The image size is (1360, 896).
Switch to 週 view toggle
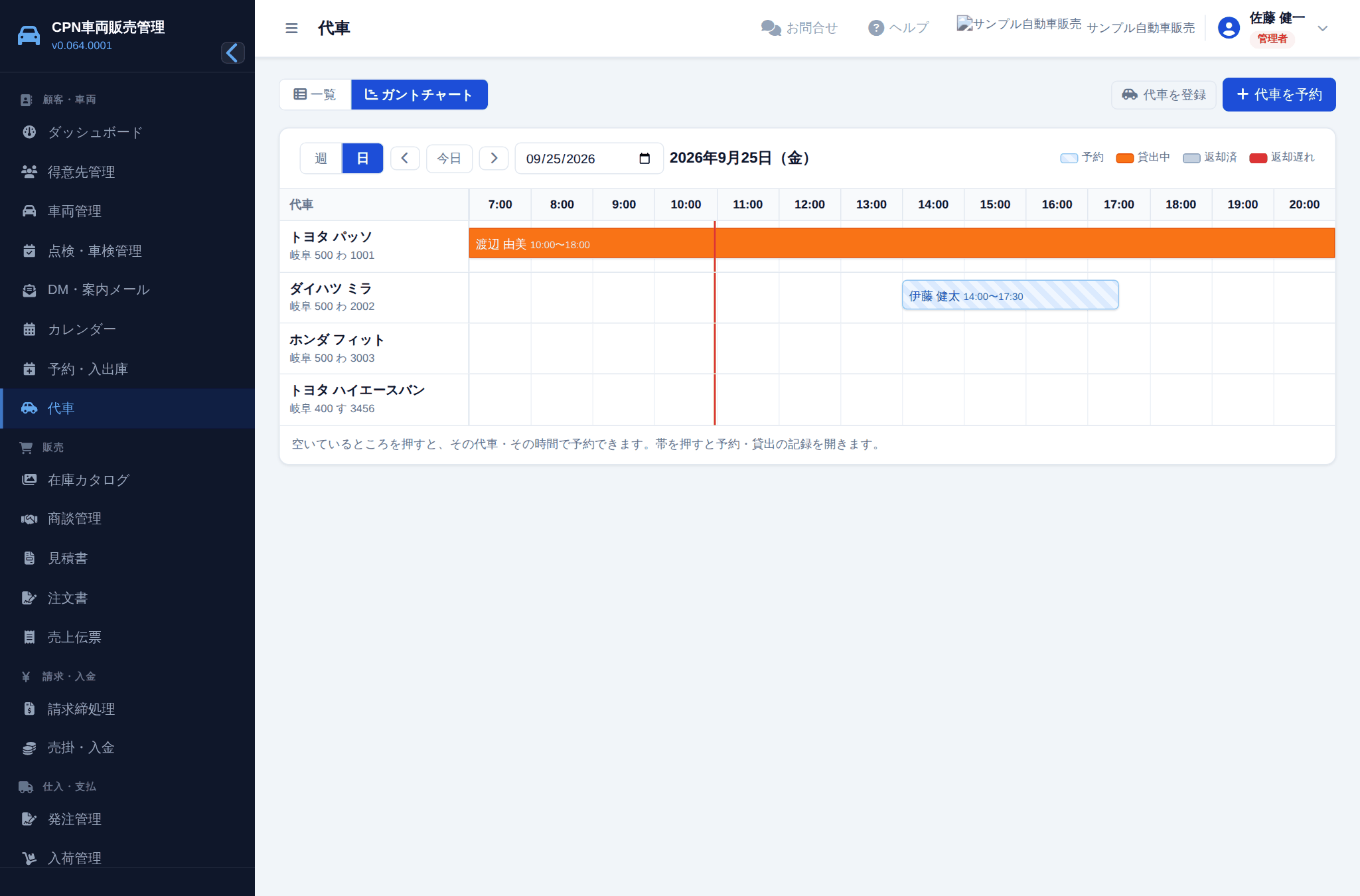321,158
